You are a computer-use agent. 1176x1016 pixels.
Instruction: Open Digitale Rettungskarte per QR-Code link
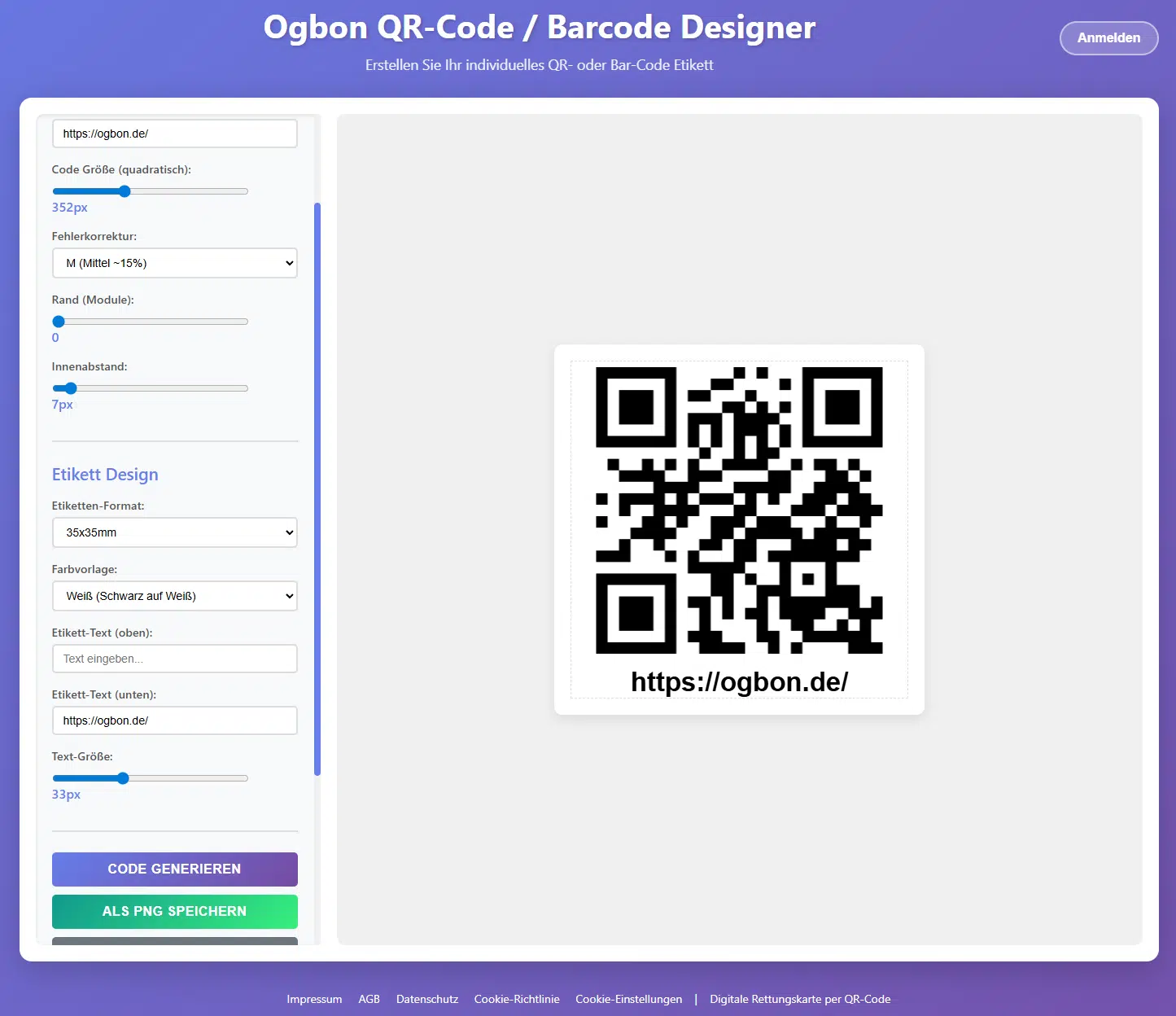[799, 999]
